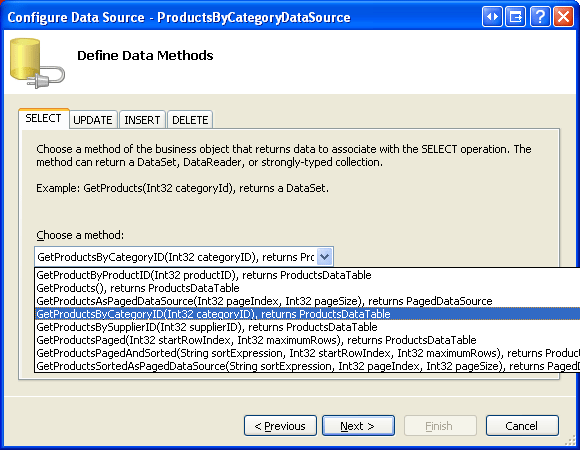Collapse the method dropdown arrow
This screenshot has width=580, height=450.
tap(324, 257)
